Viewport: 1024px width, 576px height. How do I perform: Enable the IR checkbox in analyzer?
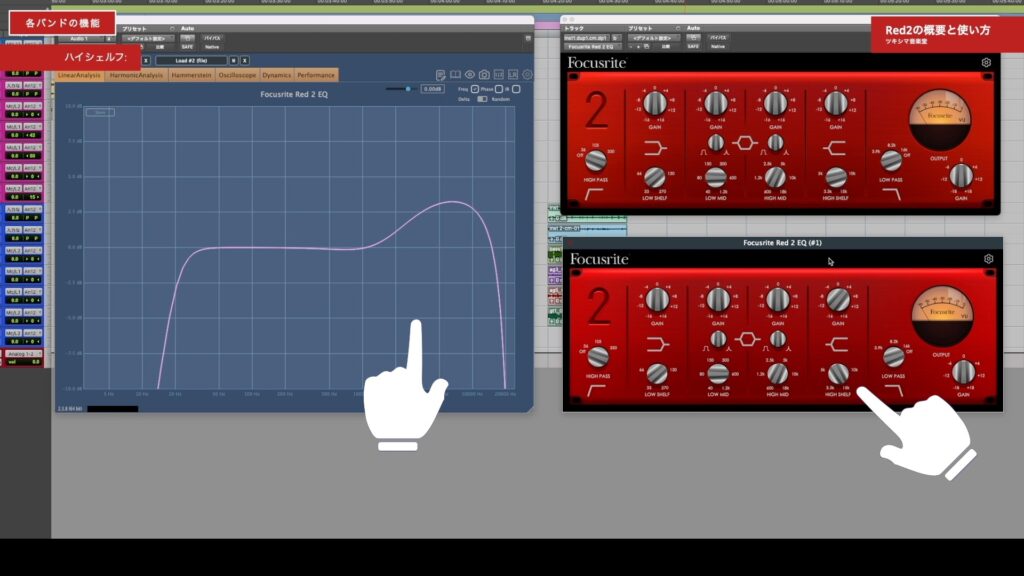click(x=516, y=89)
